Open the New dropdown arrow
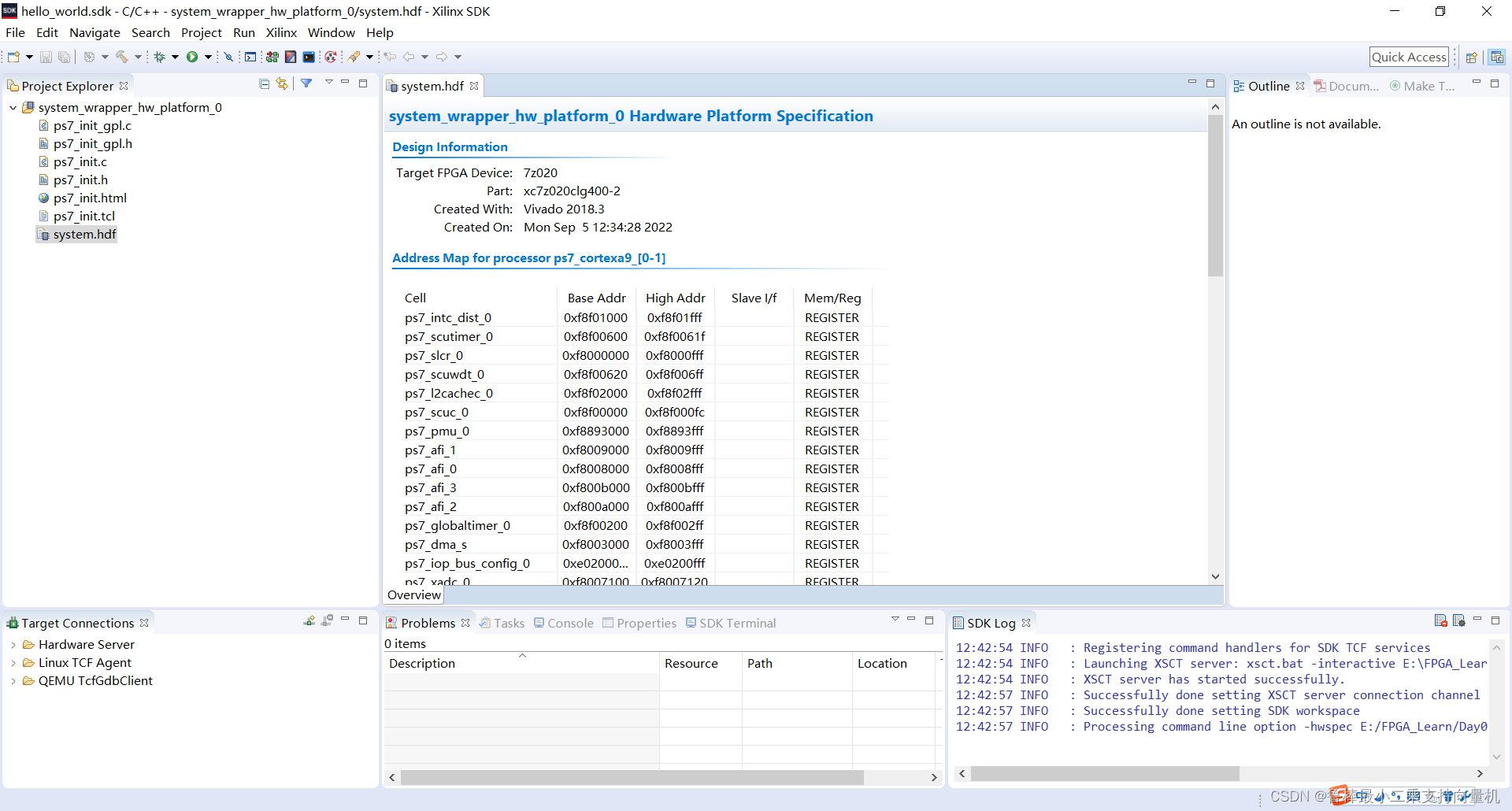The height and width of the screenshot is (811, 1512). point(29,57)
